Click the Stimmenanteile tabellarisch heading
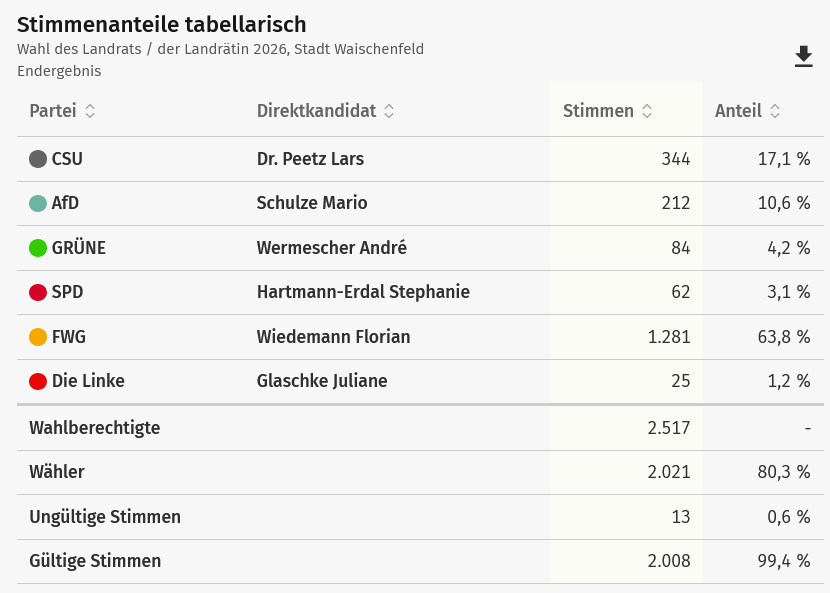830x593 pixels. (x=162, y=24)
